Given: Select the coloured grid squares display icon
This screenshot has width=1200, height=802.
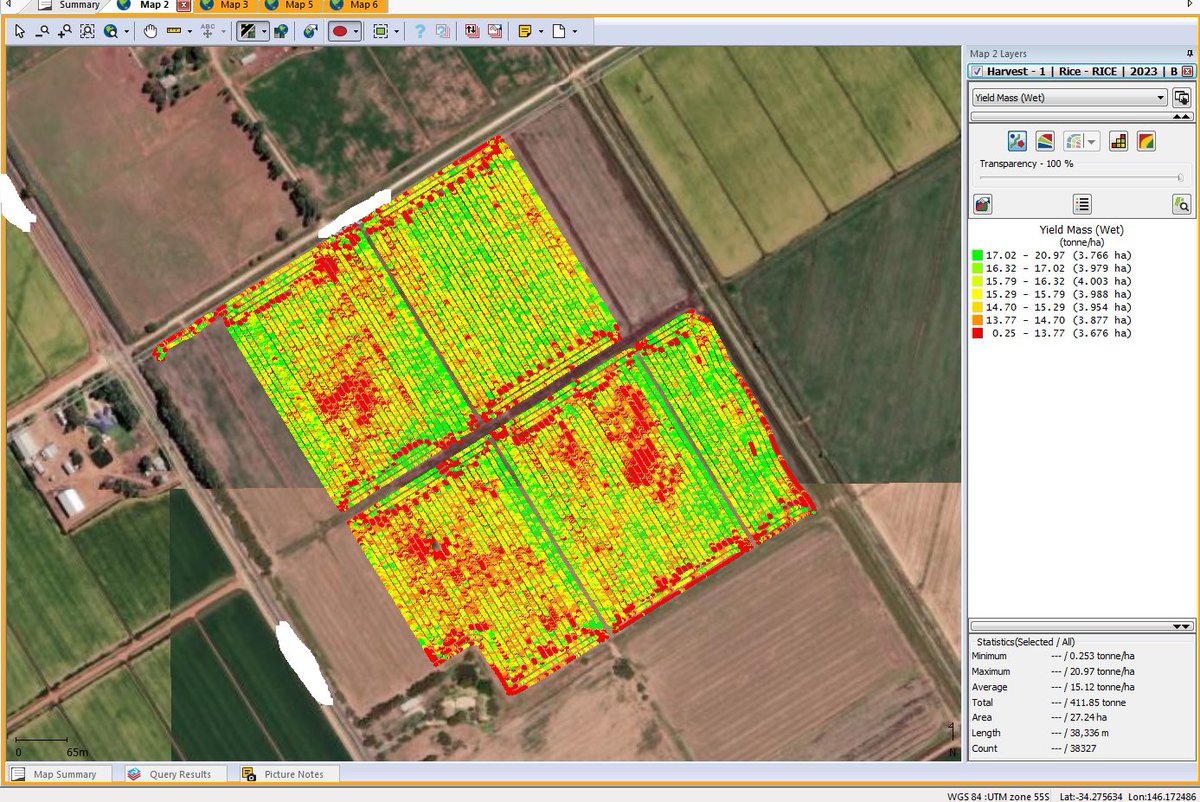Looking at the screenshot, I should [1119, 141].
